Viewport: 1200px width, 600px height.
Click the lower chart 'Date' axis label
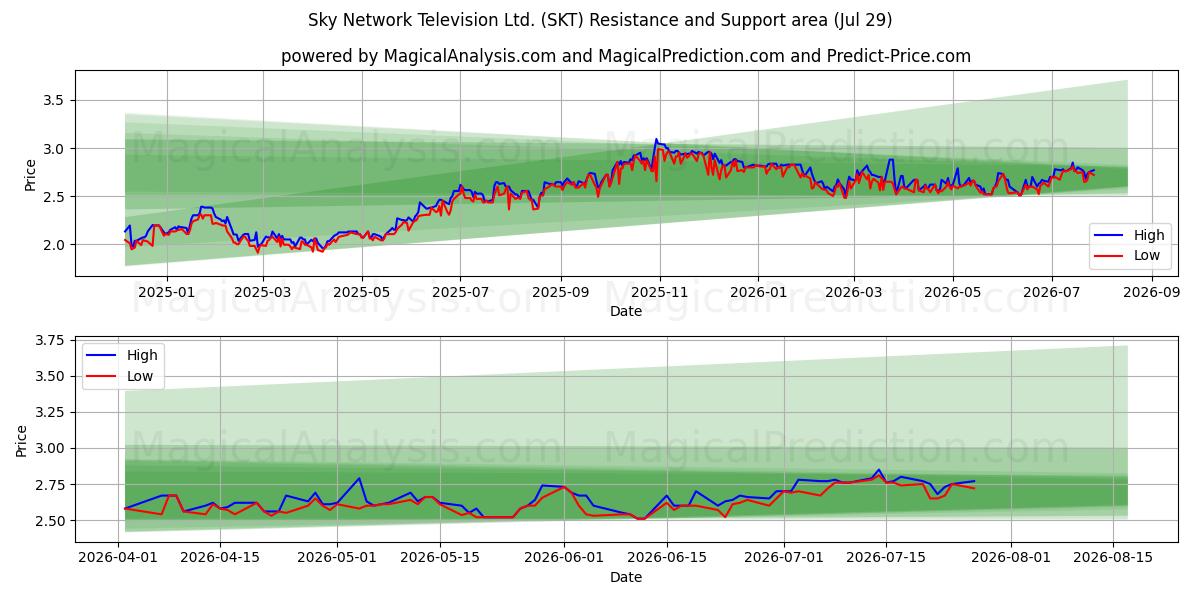[x=626, y=577]
